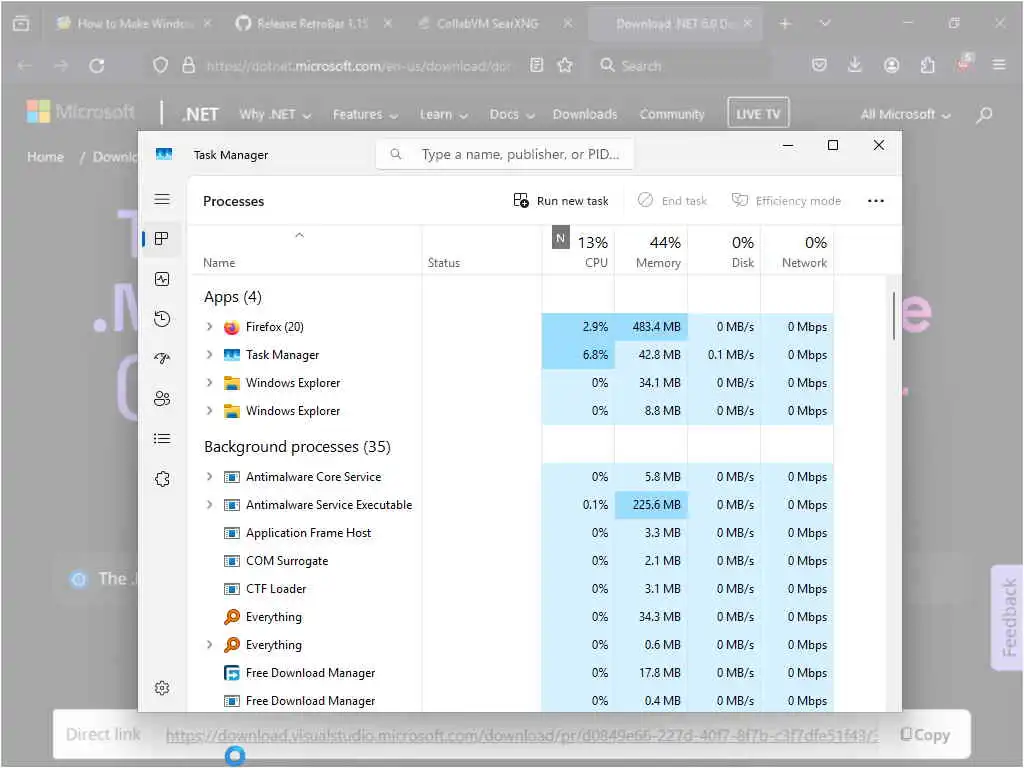Open Features dropdown on .NET page
This screenshot has height=768, width=1024.
click(365, 114)
